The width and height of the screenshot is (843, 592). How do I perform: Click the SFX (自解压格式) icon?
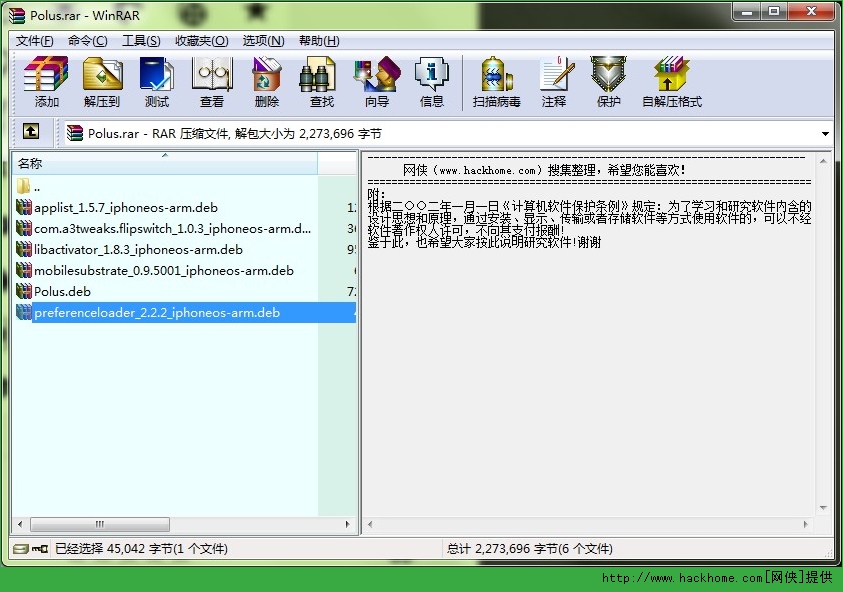click(x=672, y=82)
